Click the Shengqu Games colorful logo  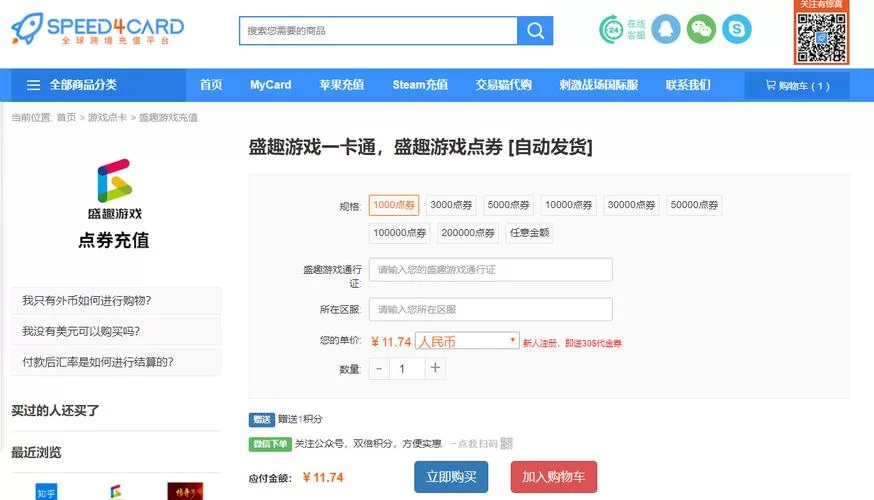click(x=114, y=181)
